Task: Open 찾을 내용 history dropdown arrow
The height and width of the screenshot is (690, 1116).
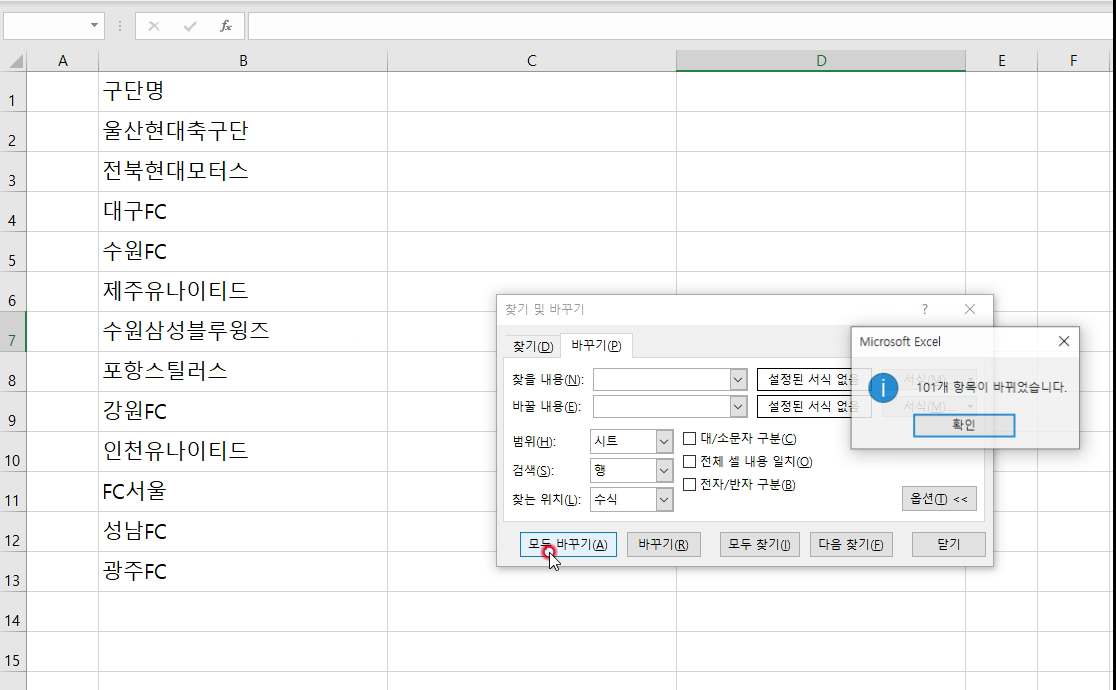Action: 738,380
